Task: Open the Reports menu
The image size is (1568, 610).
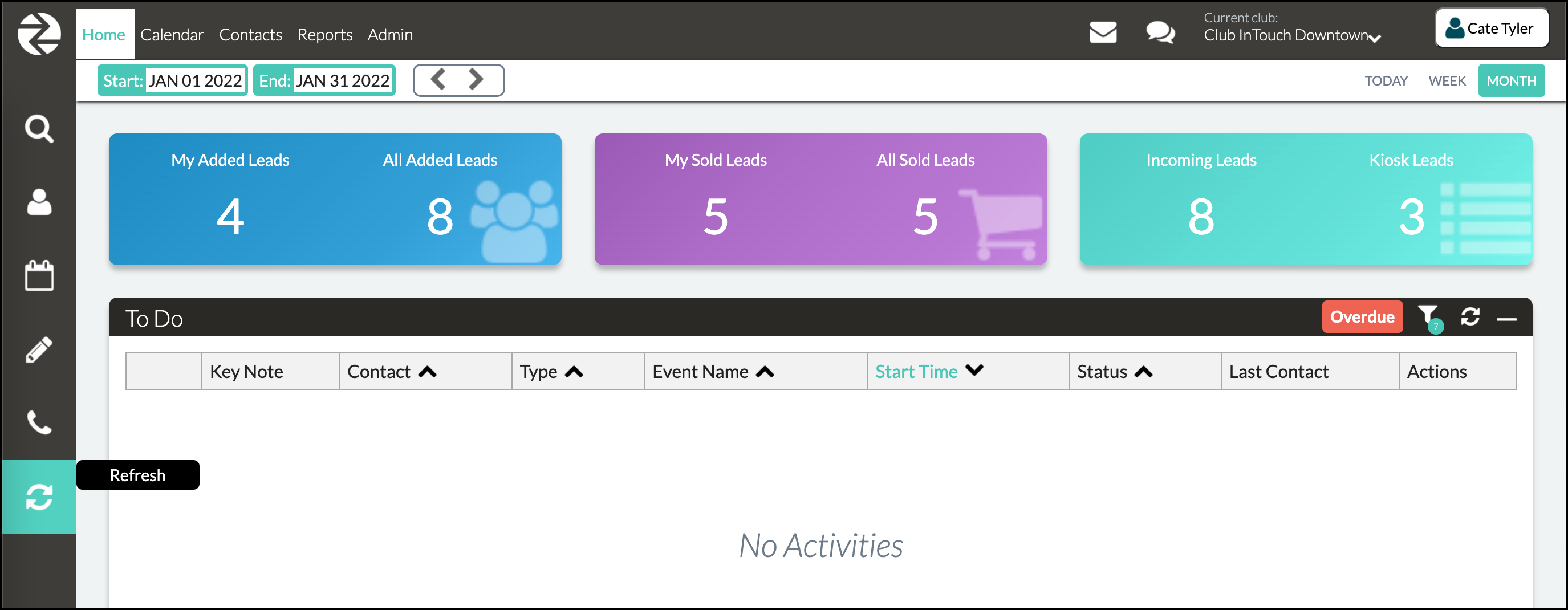Action: pos(325,35)
